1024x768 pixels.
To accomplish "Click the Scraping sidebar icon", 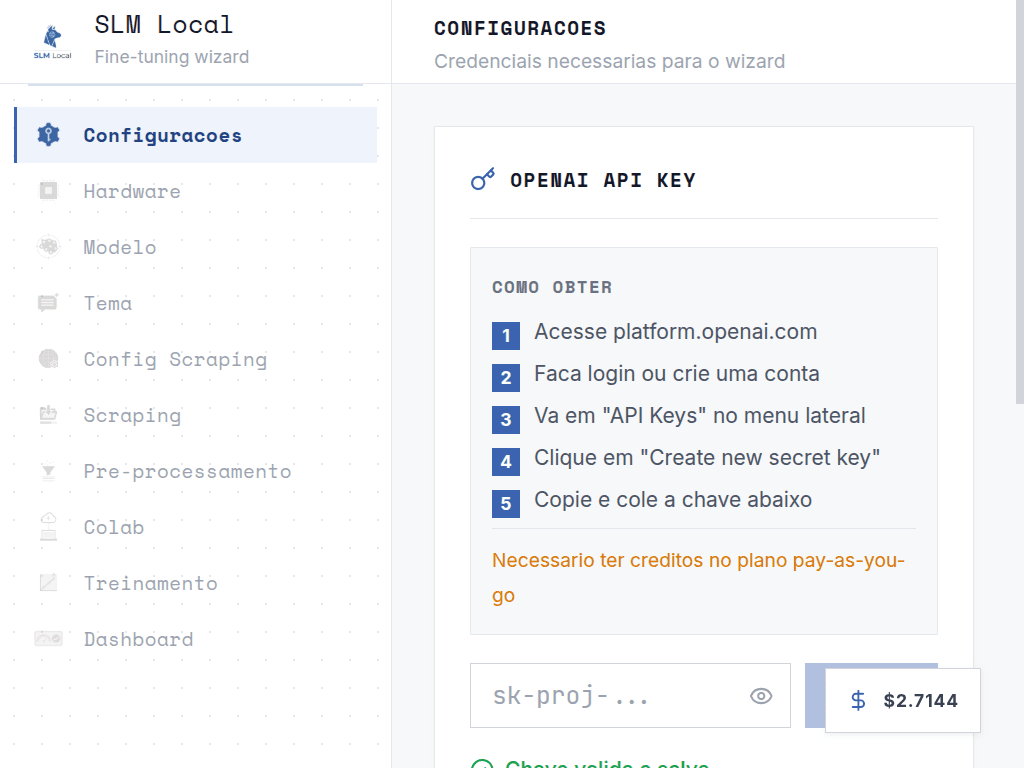I will tap(48, 415).
